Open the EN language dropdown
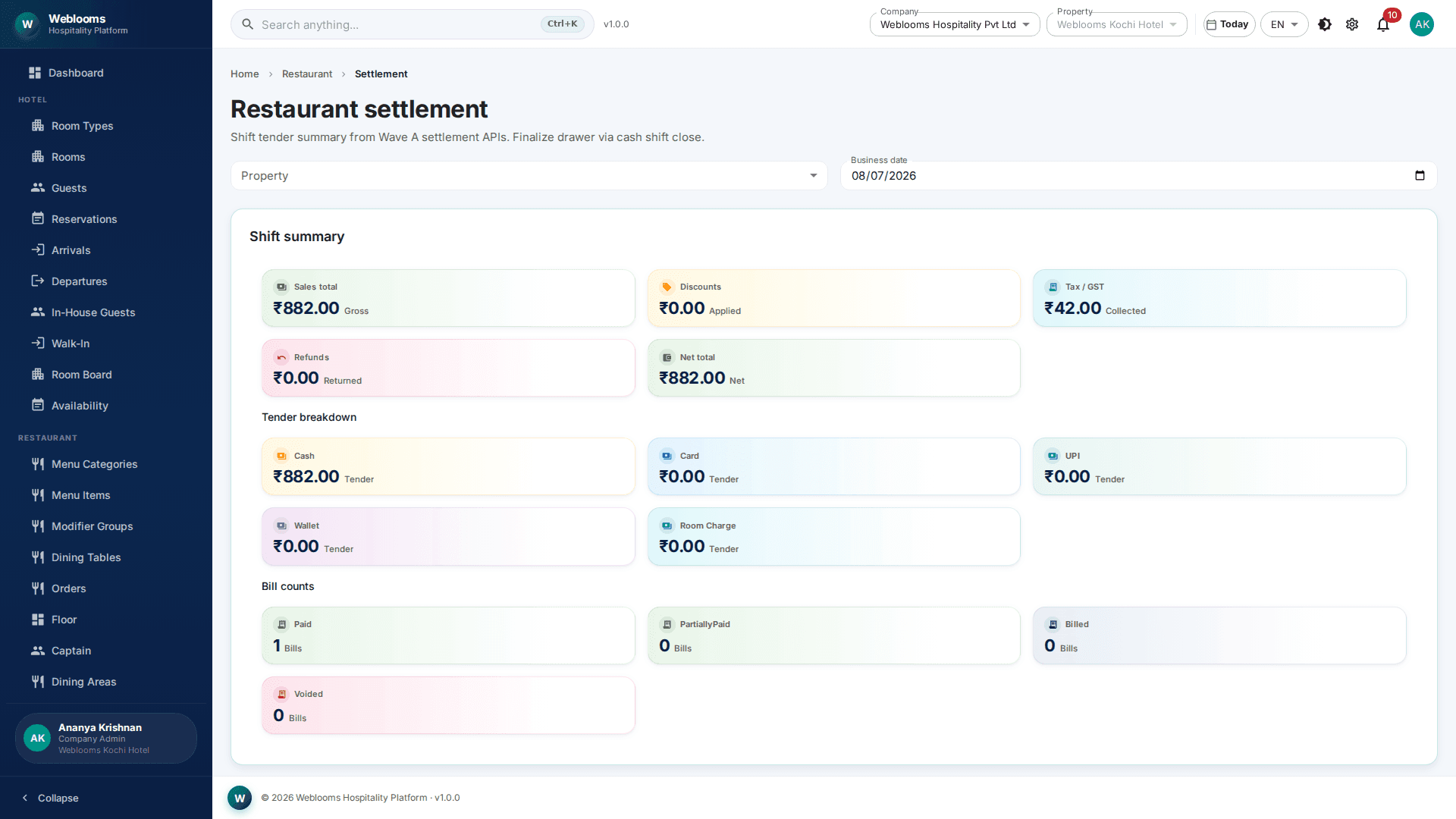The width and height of the screenshot is (1456, 819). tap(1284, 24)
